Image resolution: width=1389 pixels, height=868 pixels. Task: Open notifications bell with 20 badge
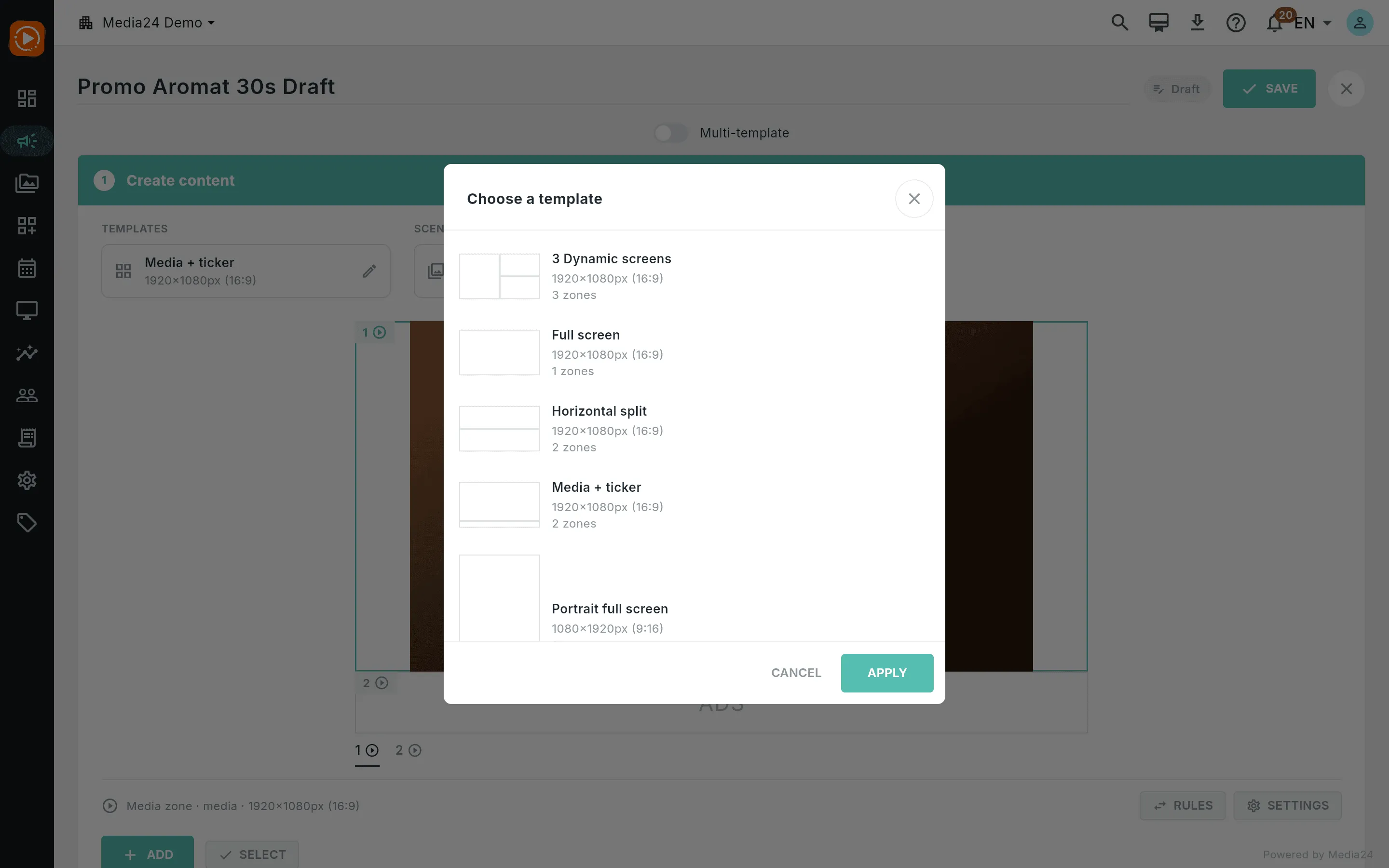(1275, 22)
